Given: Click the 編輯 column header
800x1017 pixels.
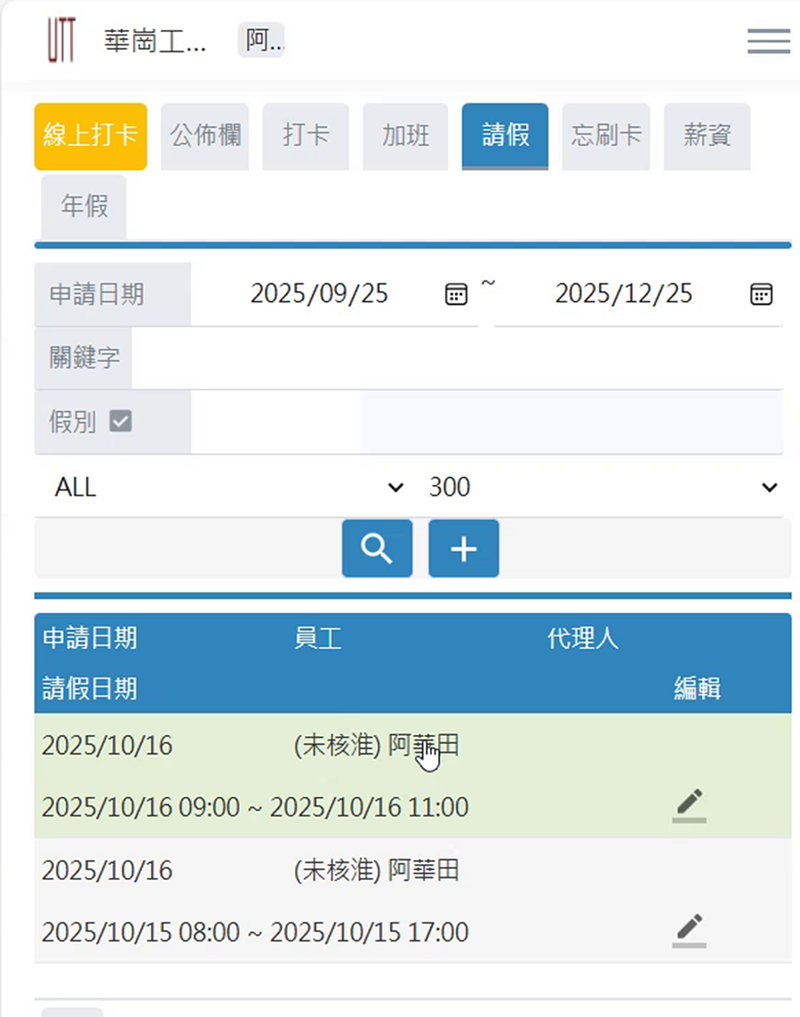Looking at the screenshot, I should tap(697, 688).
